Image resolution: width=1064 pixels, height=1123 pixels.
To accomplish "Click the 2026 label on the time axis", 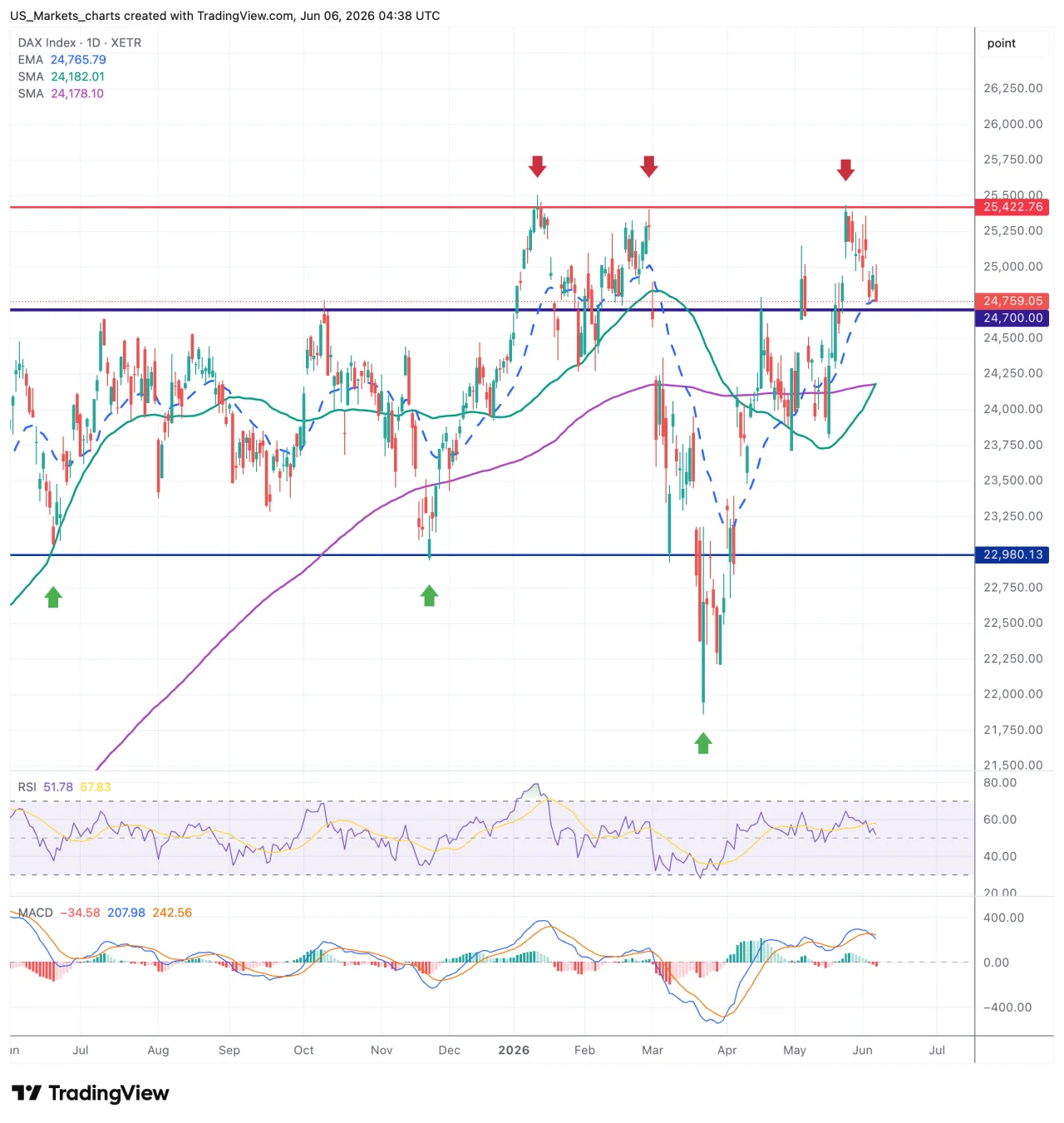I will (514, 1051).
